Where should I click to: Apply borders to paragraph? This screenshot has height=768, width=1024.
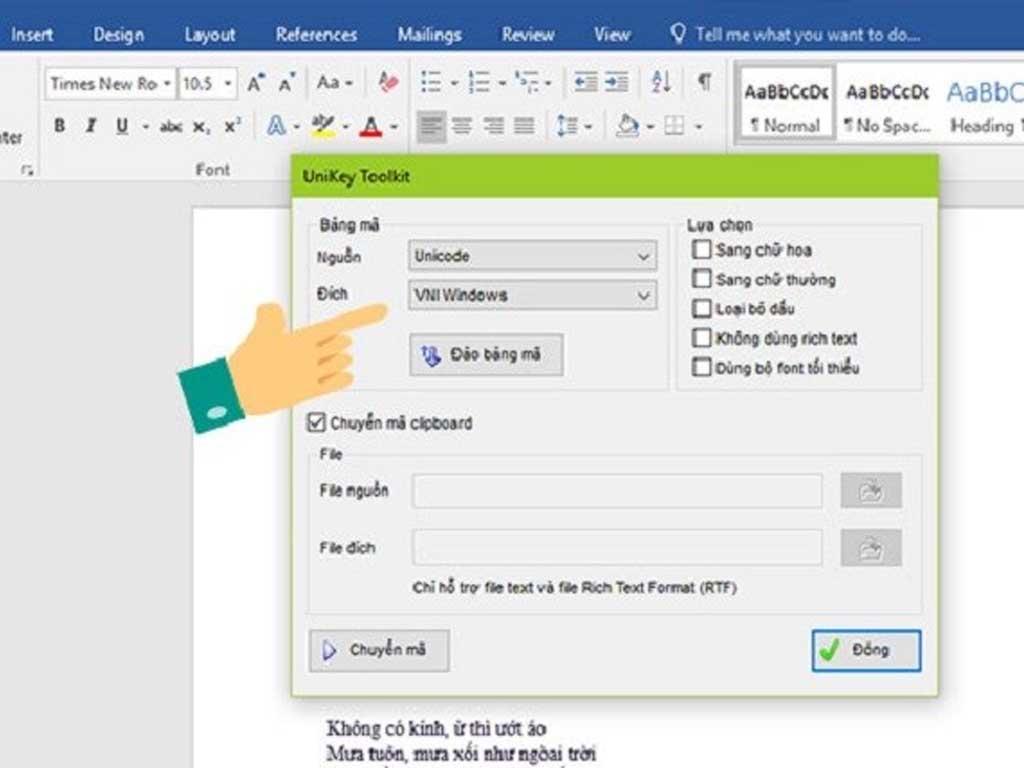click(x=674, y=125)
